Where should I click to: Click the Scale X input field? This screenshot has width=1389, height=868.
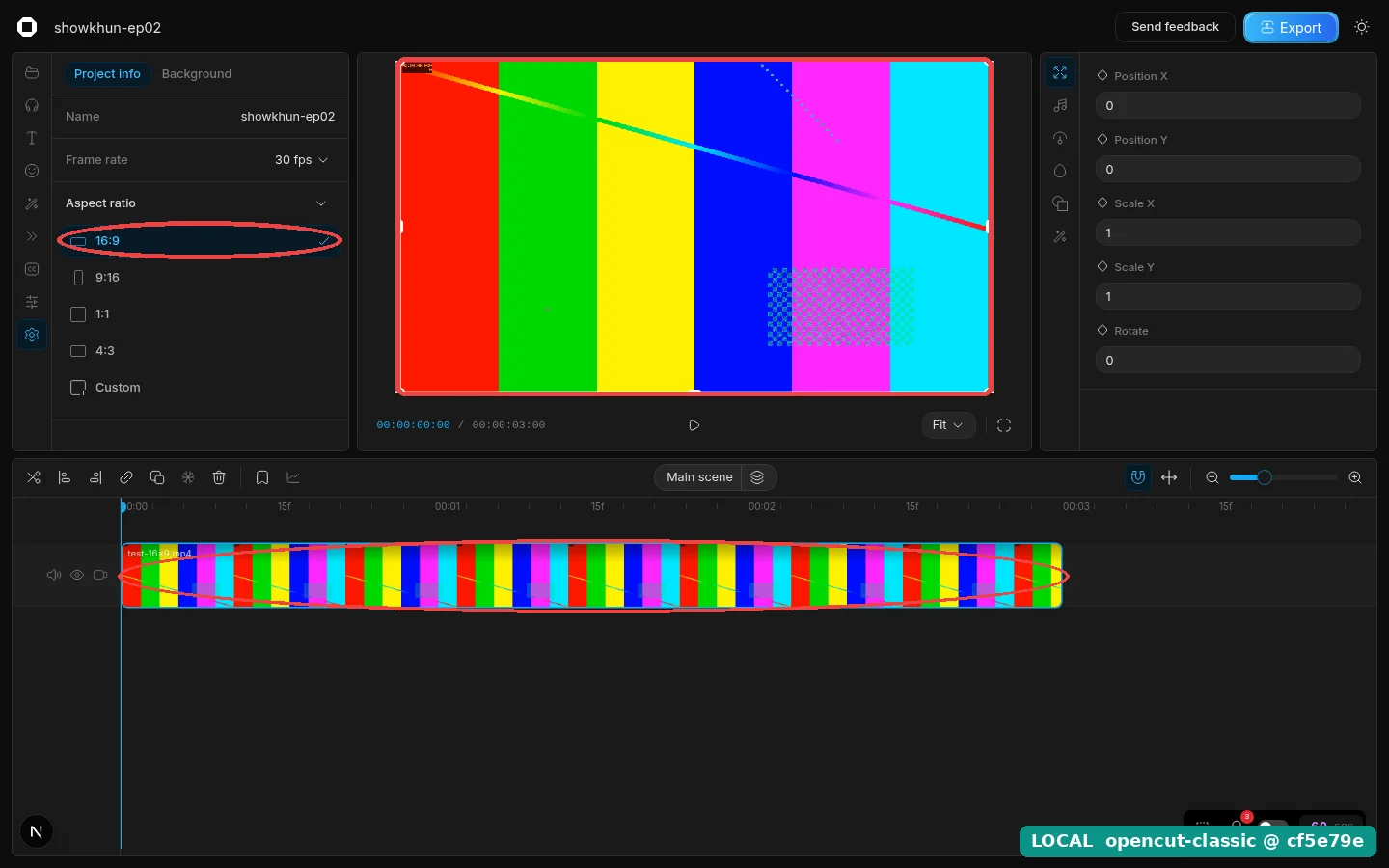pyautogui.click(x=1228, y=232)
